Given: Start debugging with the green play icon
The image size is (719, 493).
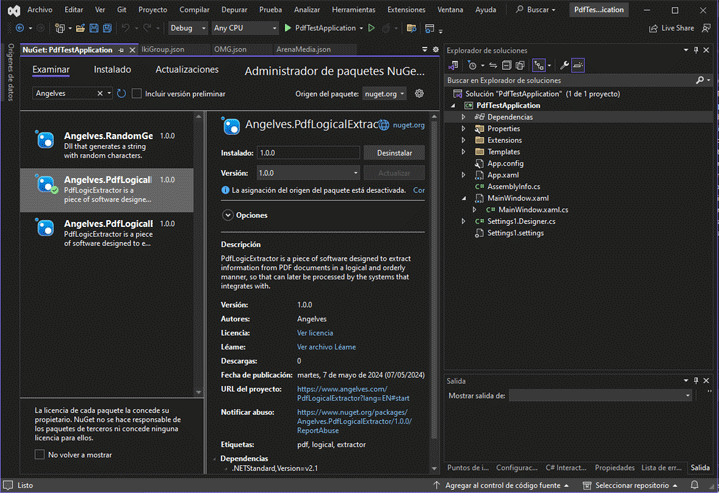Looking at the screenshot, I should point(288,28).
